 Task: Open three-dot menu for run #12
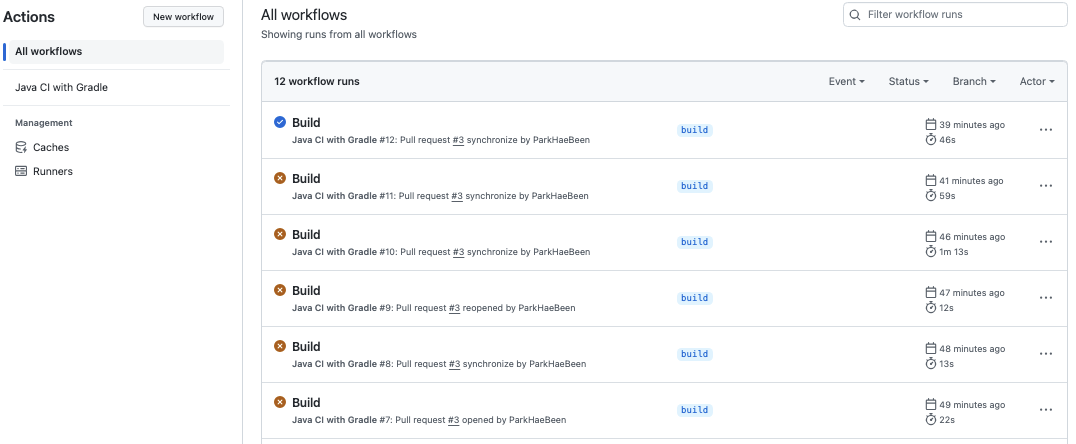pyautogui.click(x=1046, y=130)
